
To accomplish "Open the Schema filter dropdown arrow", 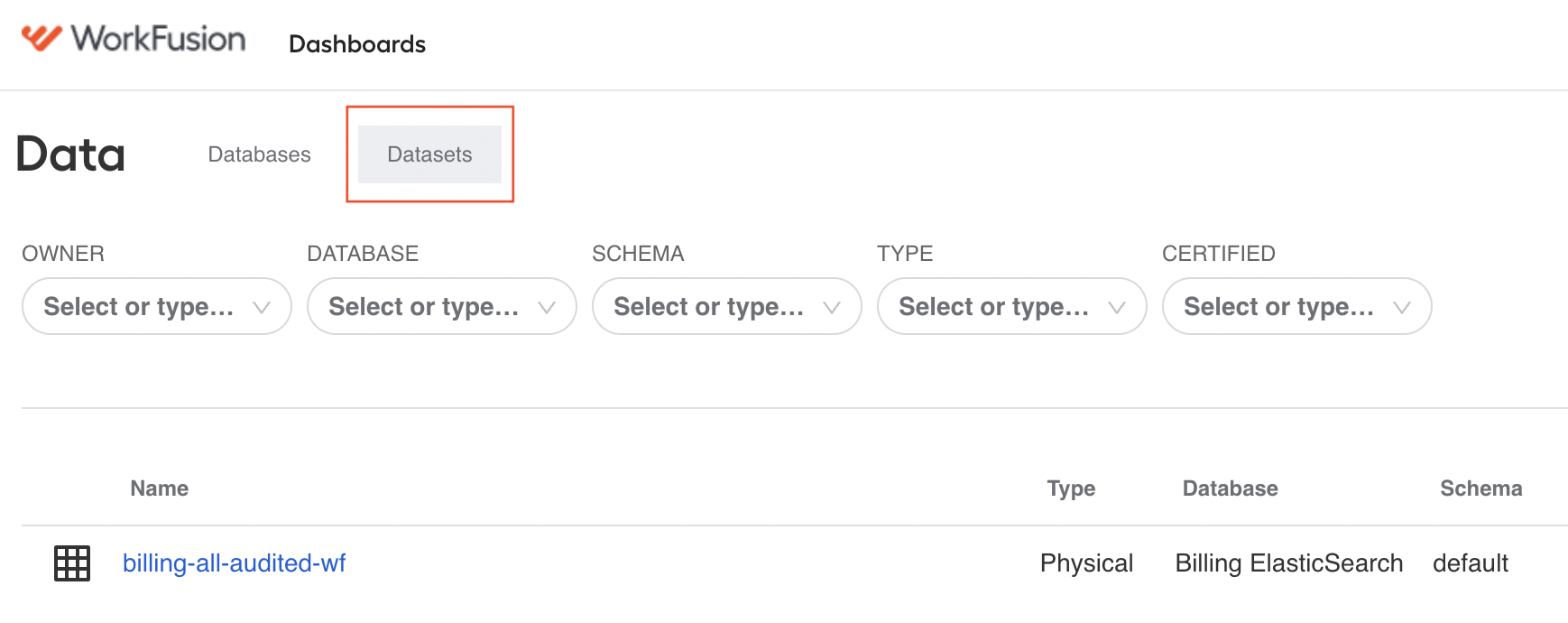I will [x=832, y=307].
